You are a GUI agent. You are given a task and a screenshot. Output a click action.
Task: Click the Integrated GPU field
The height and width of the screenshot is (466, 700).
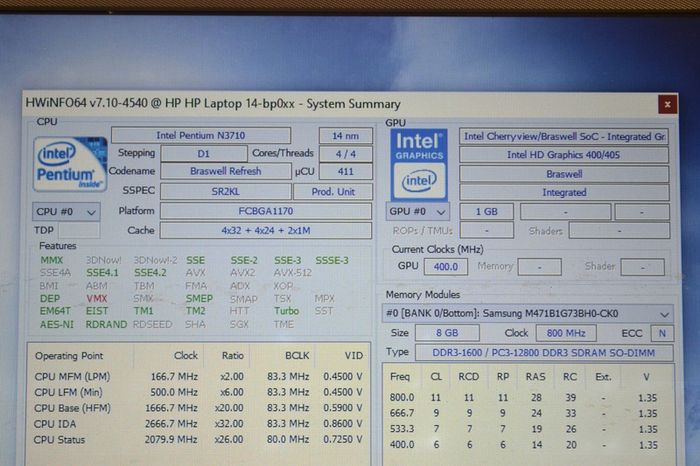point(564,192)
